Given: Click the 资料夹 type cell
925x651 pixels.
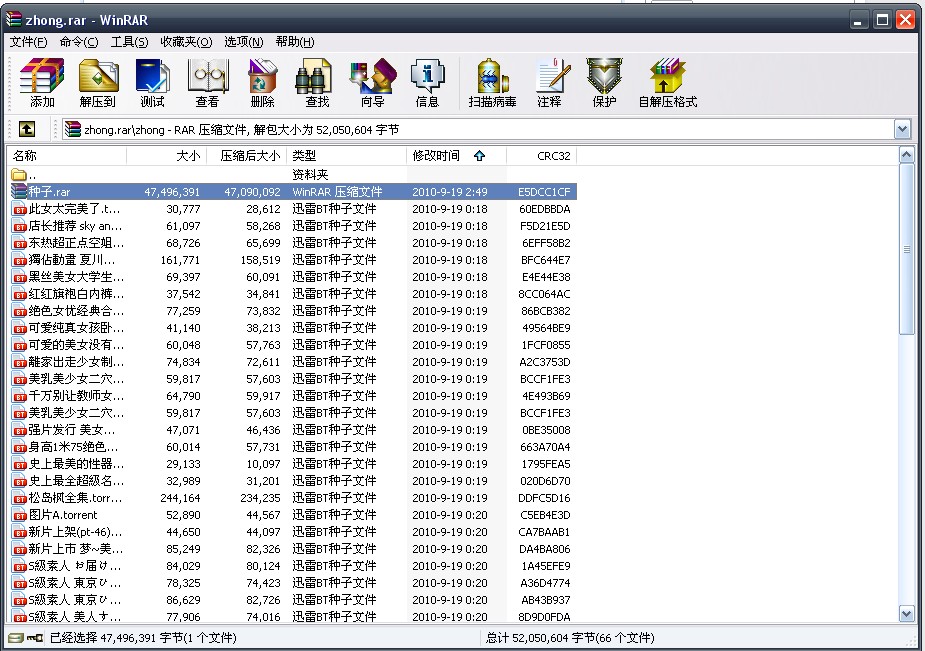Looking at the screenshot, I should click(310, 175).
